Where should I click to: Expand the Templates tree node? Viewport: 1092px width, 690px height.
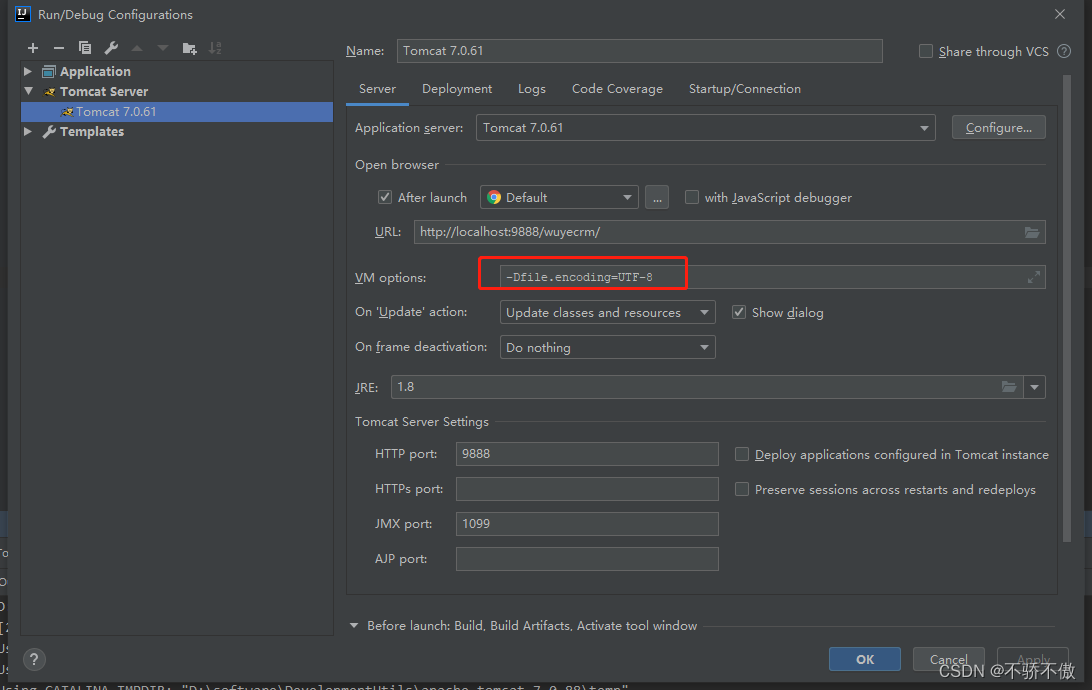[x=28, y=131]
